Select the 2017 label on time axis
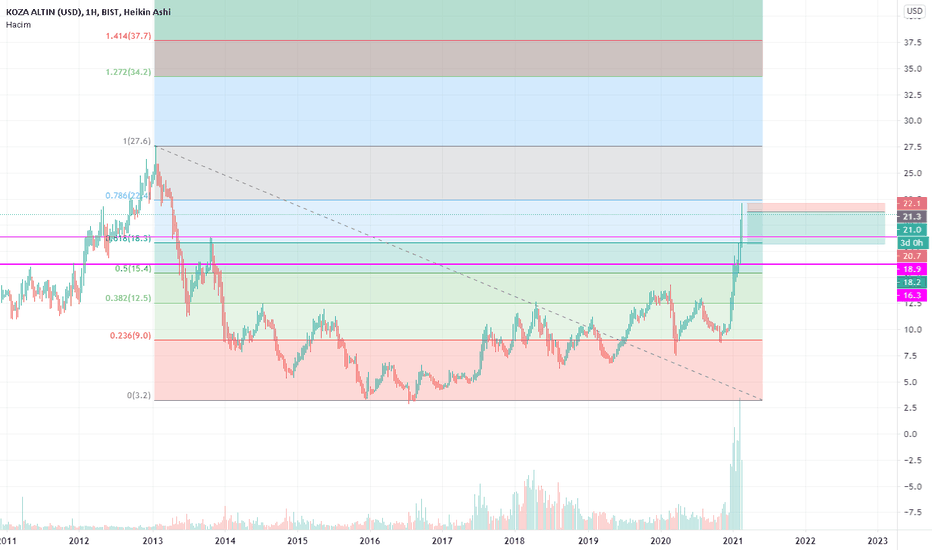The height and width of the screenshot is (550, 932). point(442,540)
